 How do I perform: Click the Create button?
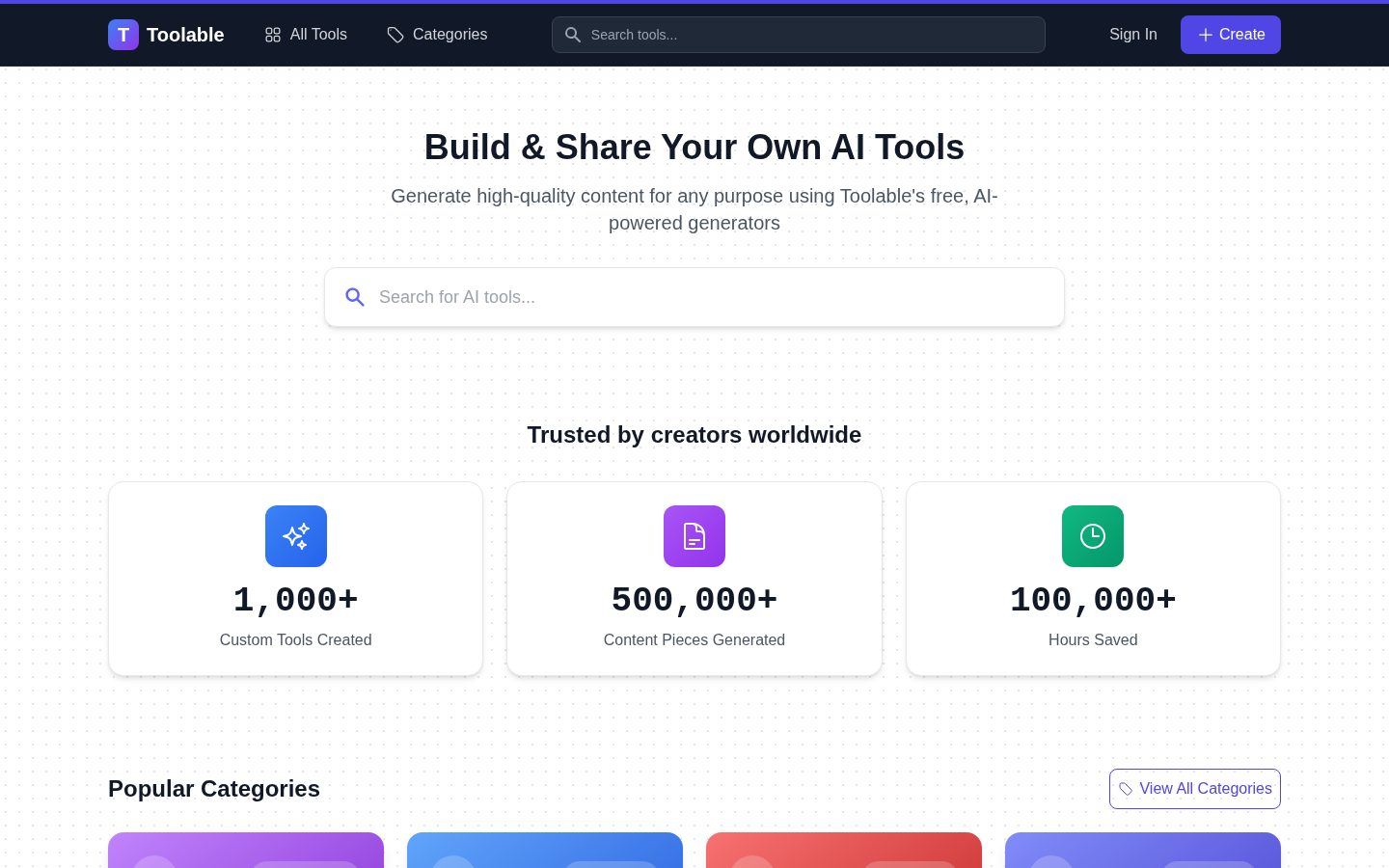click(1231, 35)
